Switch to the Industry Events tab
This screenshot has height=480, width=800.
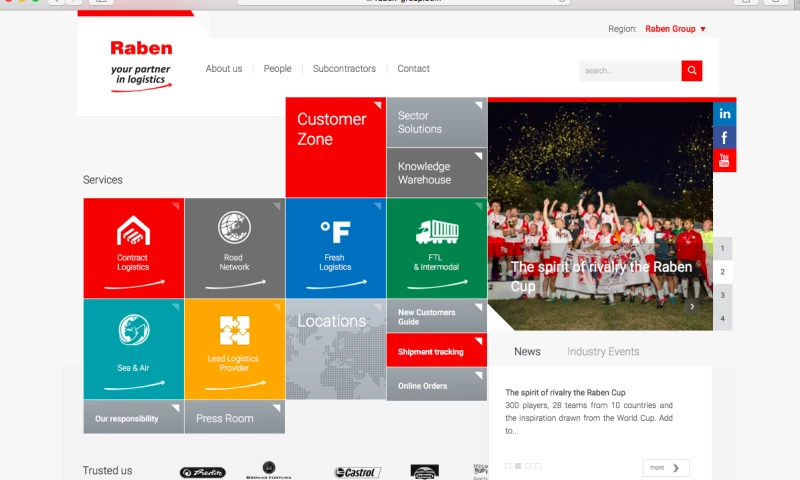coord(603,352)
